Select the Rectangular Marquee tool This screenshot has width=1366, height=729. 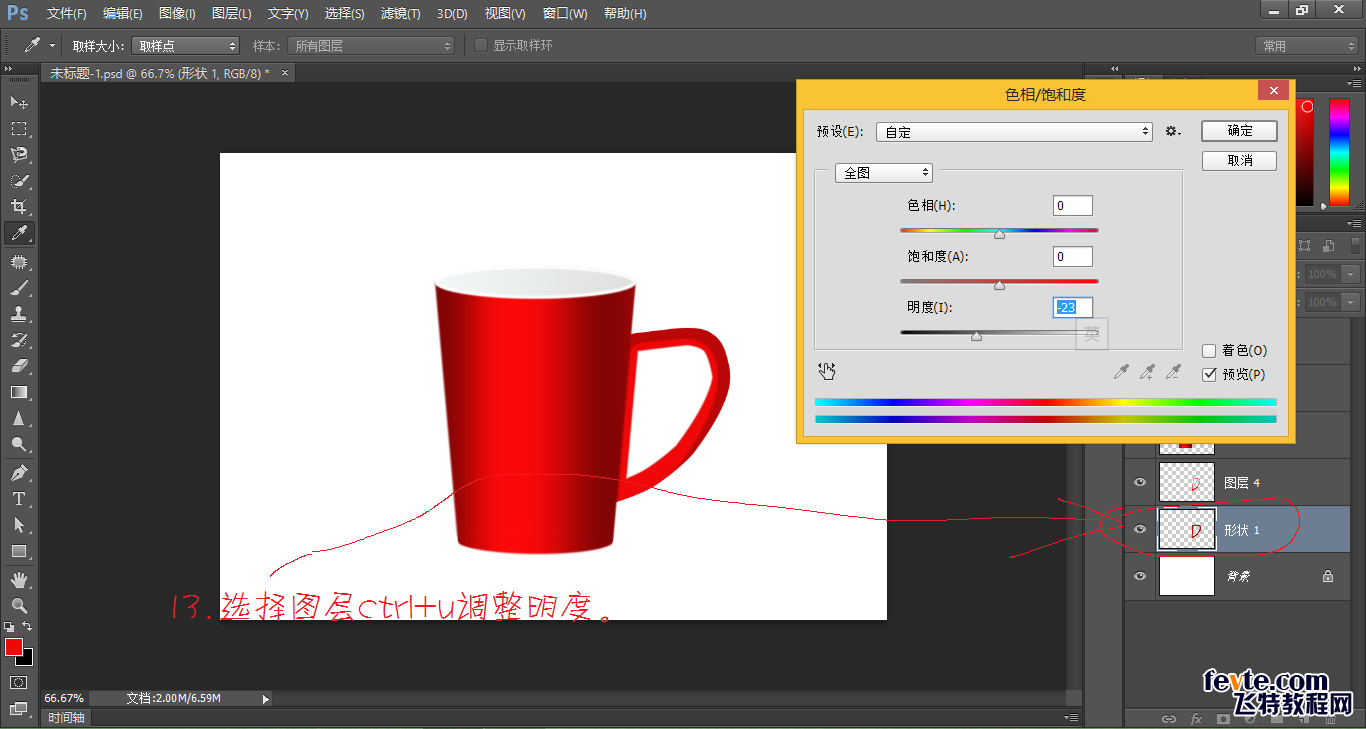(19, 128)
